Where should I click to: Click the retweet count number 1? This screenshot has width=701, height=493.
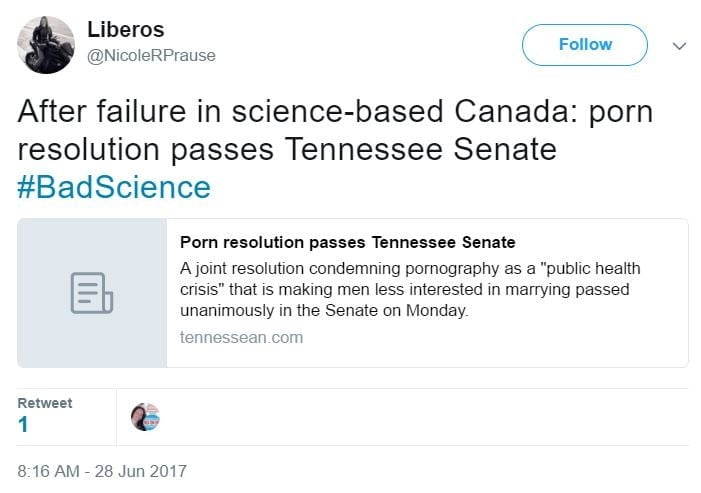point(23,424)
